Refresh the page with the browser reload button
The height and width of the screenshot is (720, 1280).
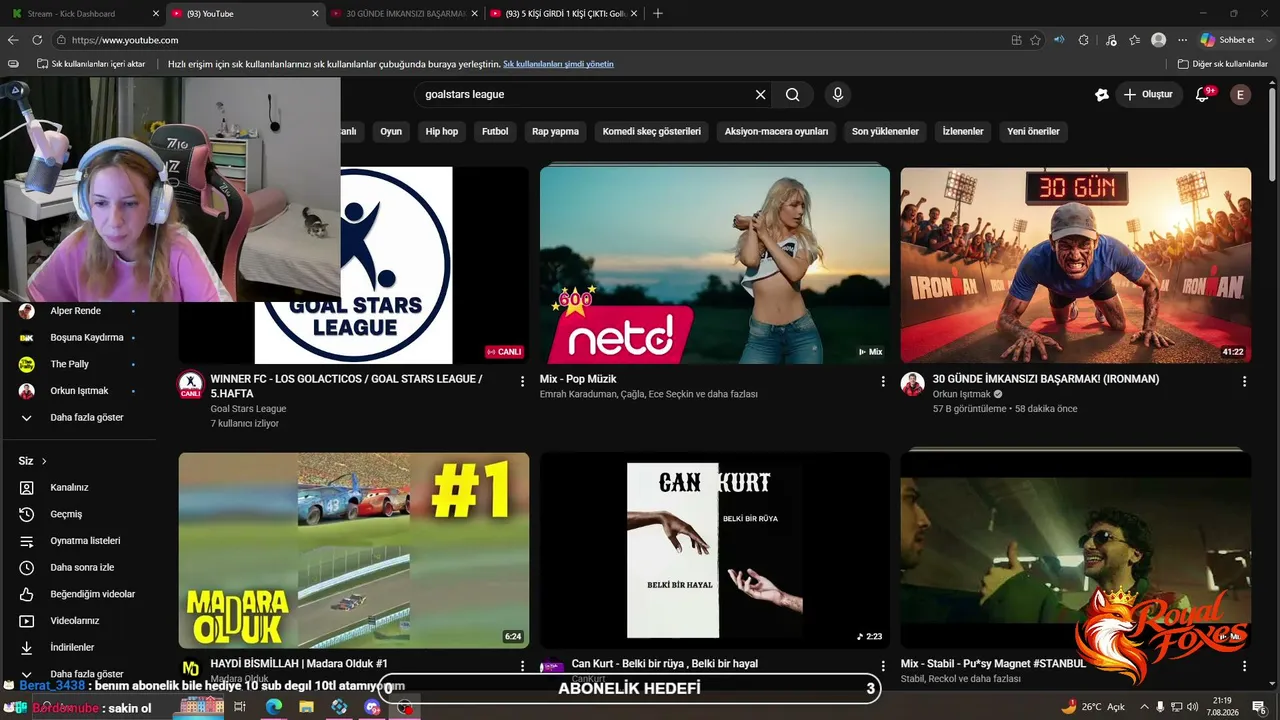coord(37,40)
